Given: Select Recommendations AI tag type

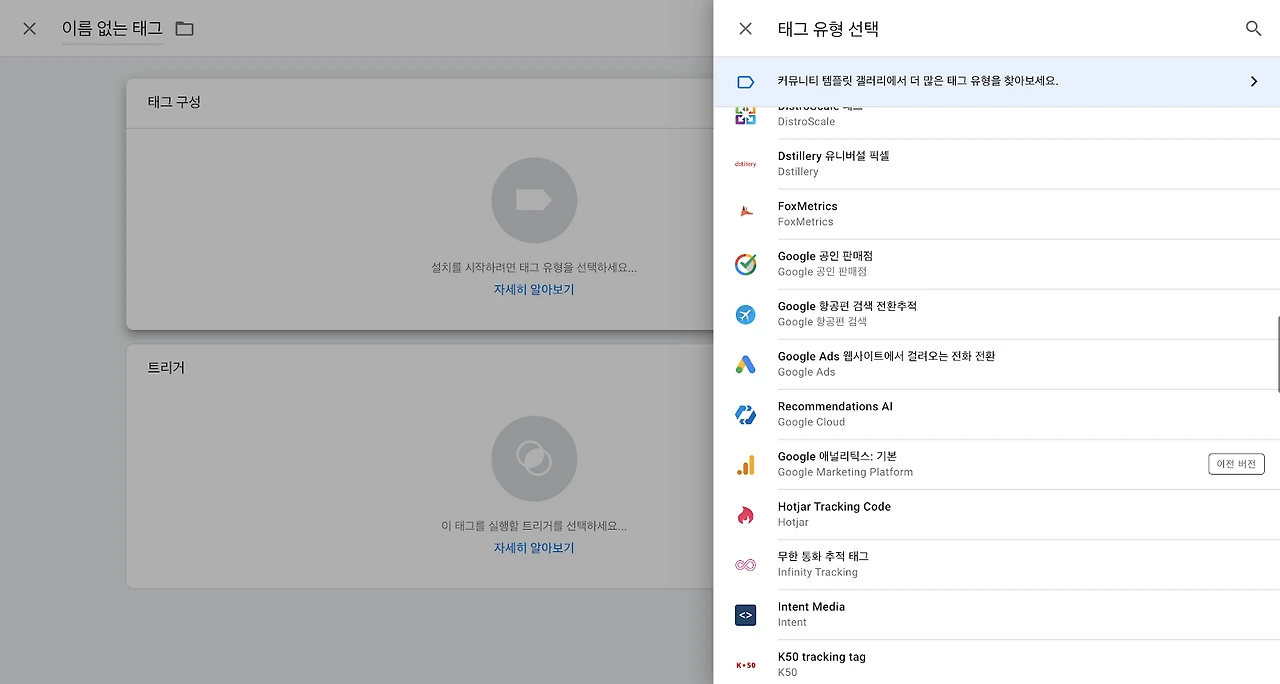Looking at the screenshot, I should pos(996,414).
